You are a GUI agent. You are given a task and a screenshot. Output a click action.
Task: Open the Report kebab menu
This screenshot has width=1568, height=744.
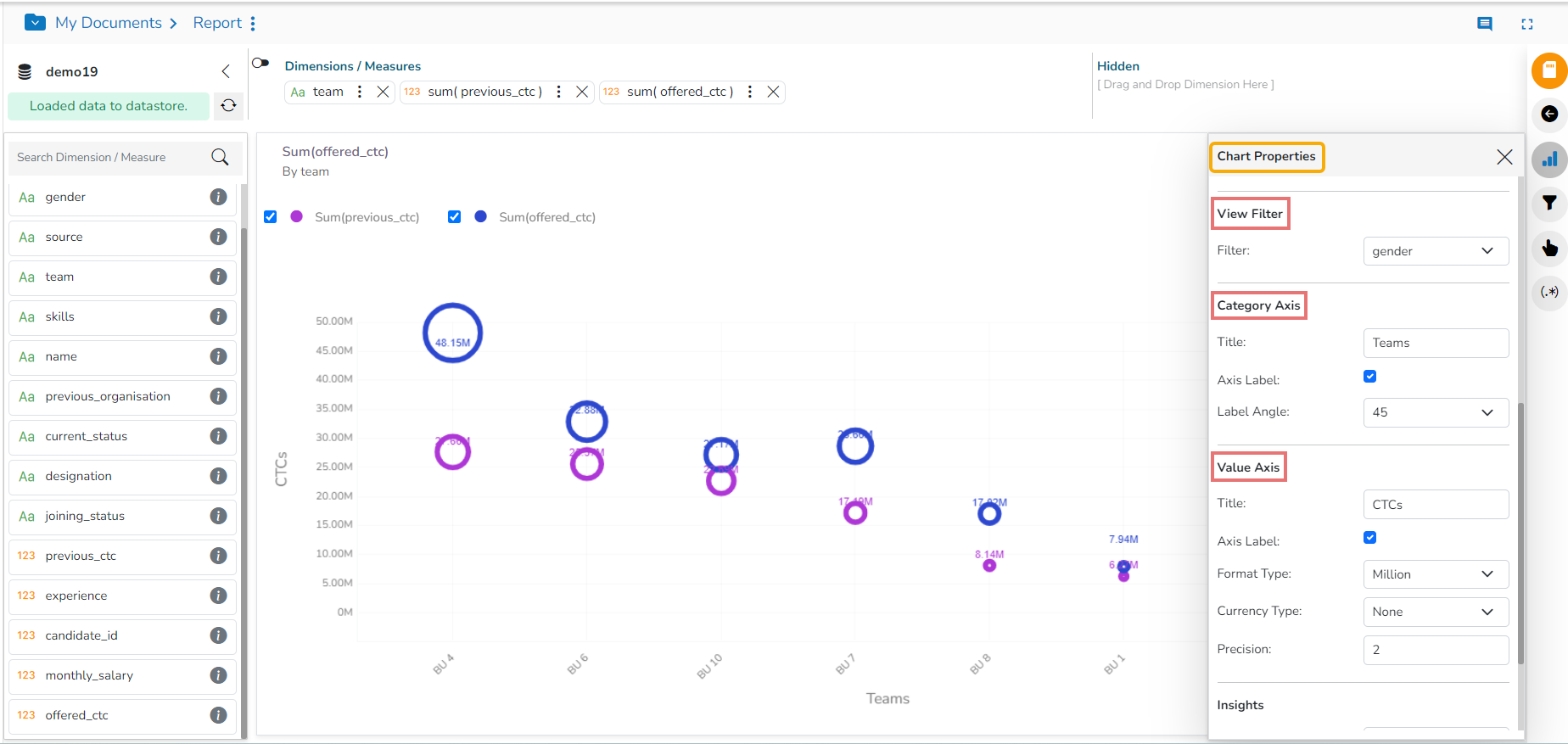(253, 24)
